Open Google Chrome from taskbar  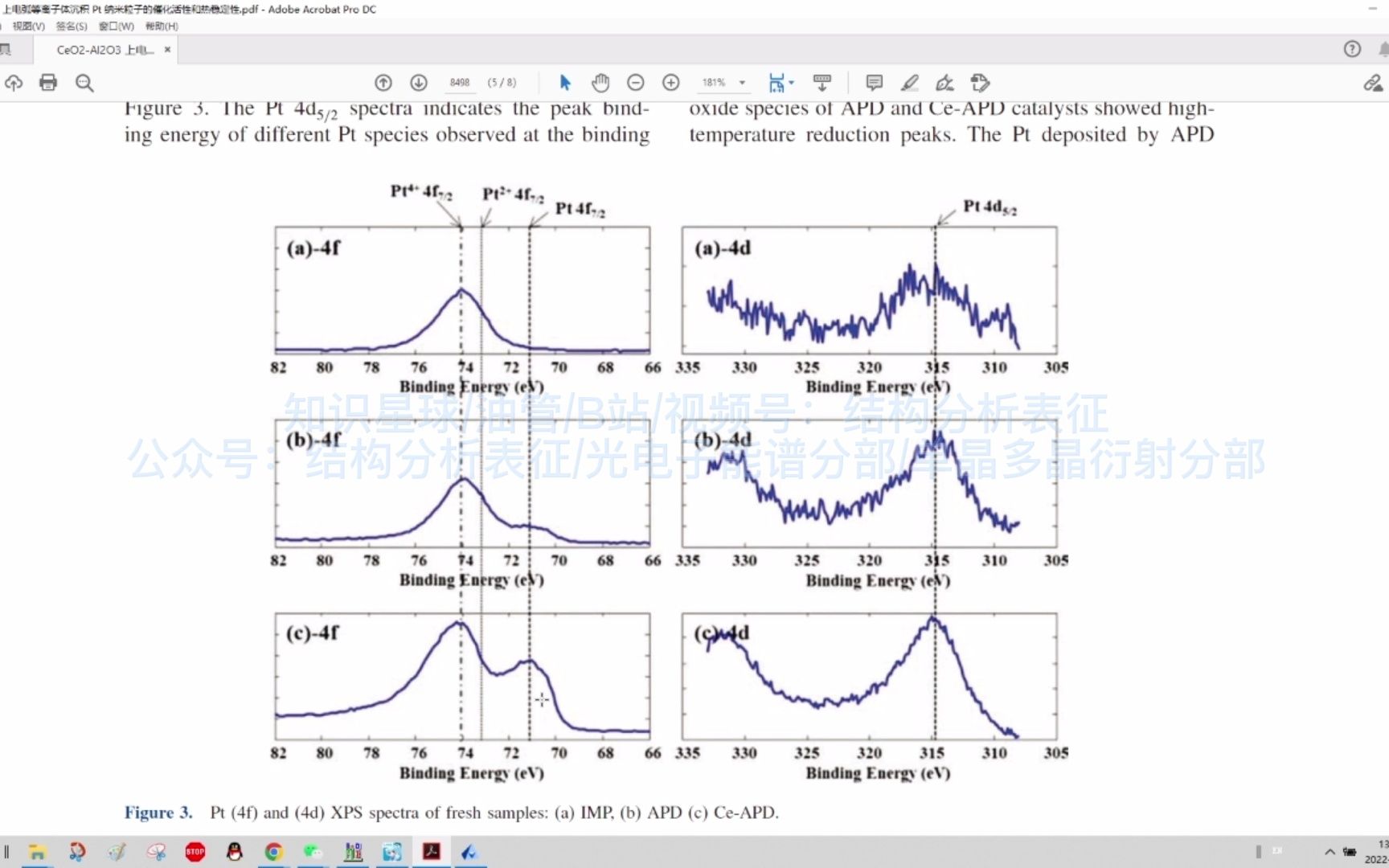tap(274, 852)
